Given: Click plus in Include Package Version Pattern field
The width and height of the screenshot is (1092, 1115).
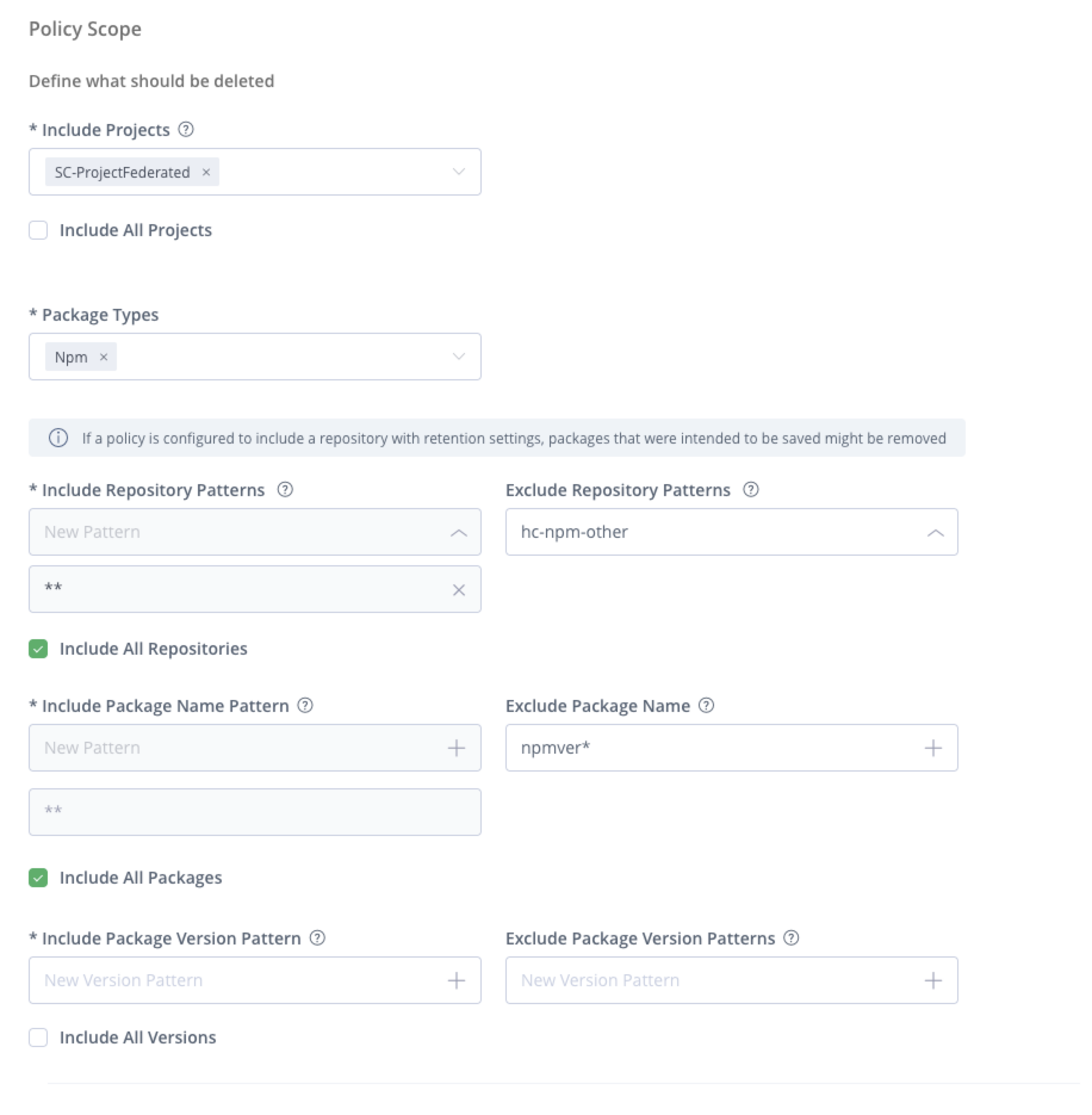Looking at the screenshot, I should [456, 980].
